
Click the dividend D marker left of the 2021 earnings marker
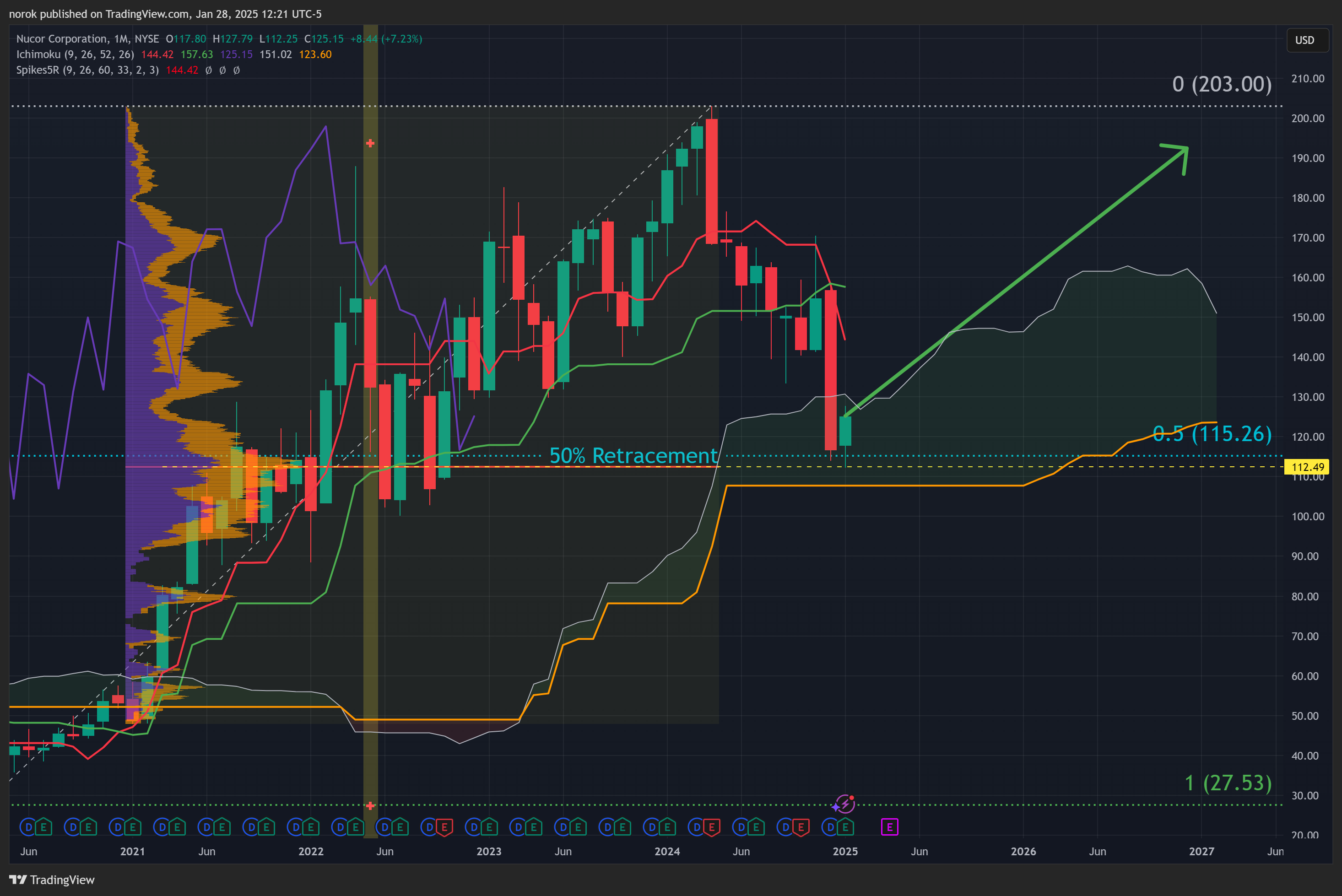(117, 827)
